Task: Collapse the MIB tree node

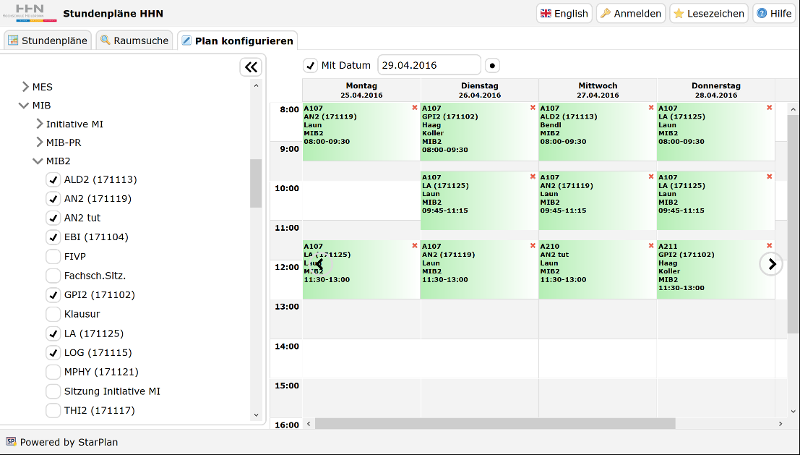Action: tap(23, 106)
